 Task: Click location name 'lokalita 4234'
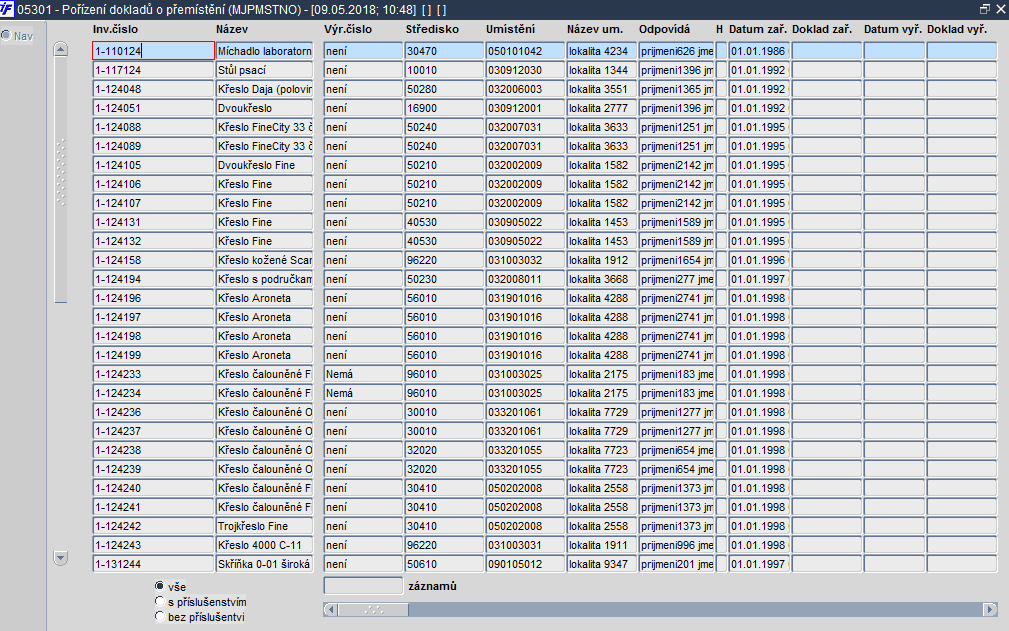coord(602,51)
